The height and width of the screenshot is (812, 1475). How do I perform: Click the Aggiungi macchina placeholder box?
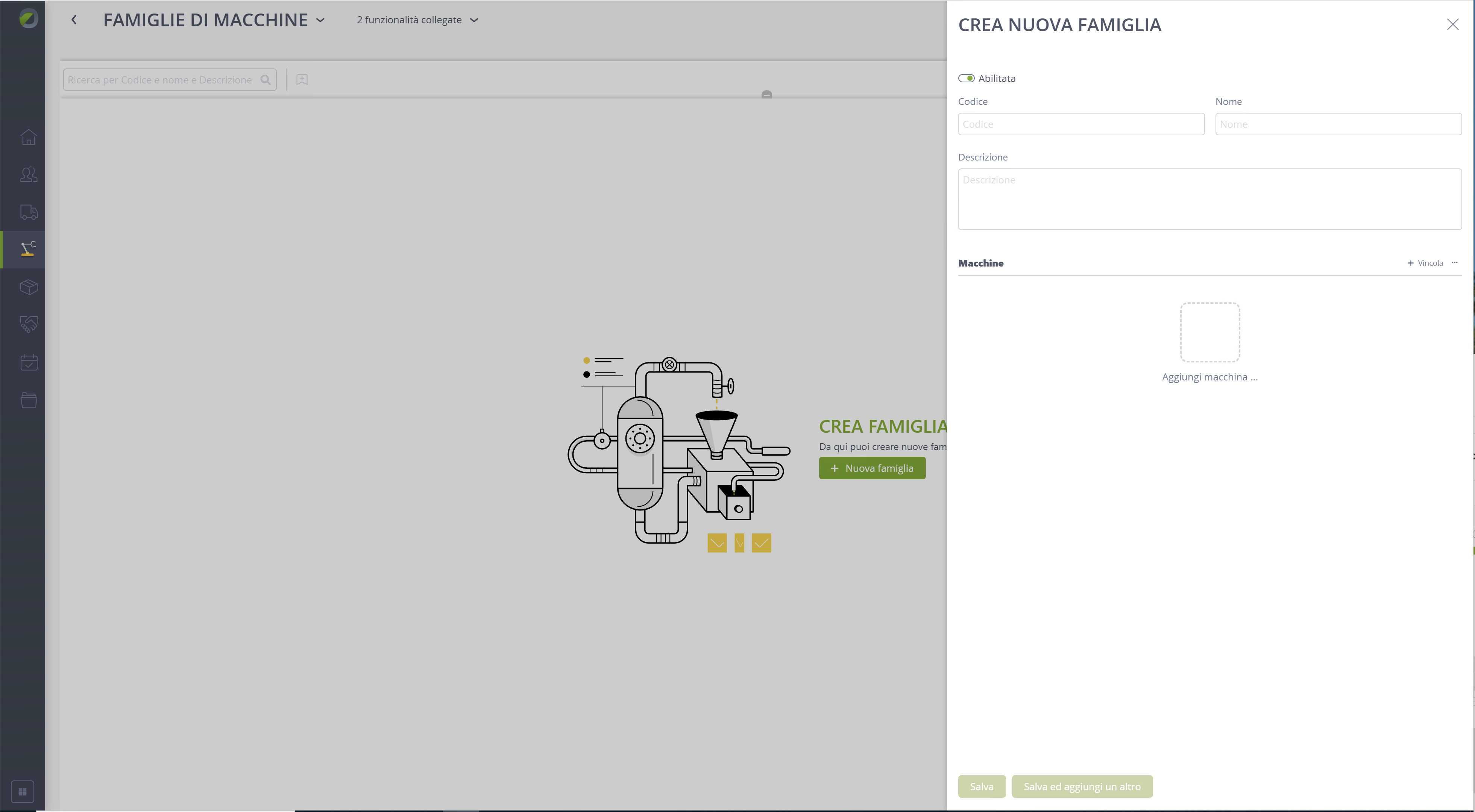coord(1209,332)
